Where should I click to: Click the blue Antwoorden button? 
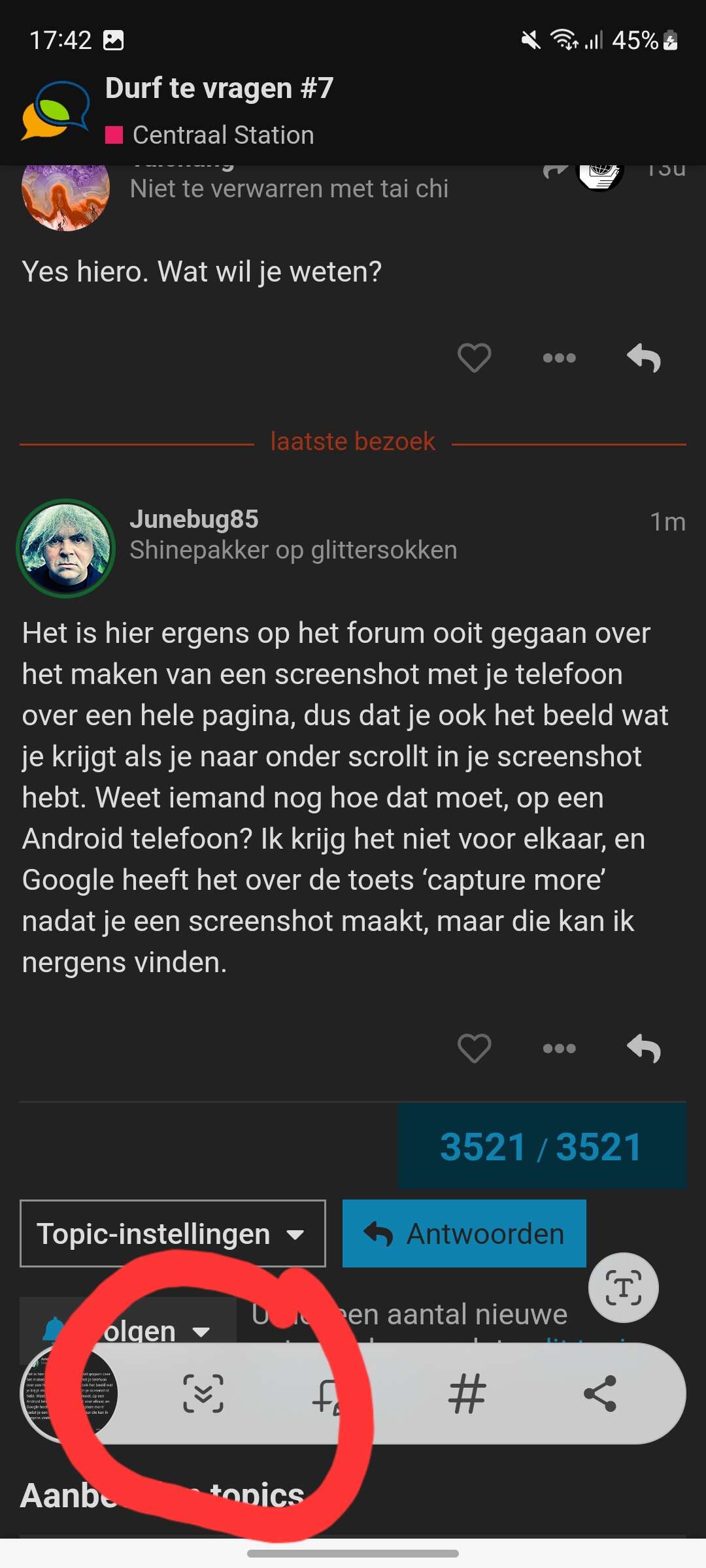[x=464, y=1233]
